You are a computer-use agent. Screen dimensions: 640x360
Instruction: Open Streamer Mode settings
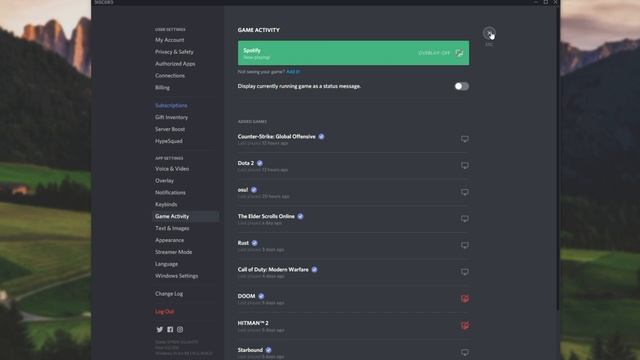click(173, 252)
